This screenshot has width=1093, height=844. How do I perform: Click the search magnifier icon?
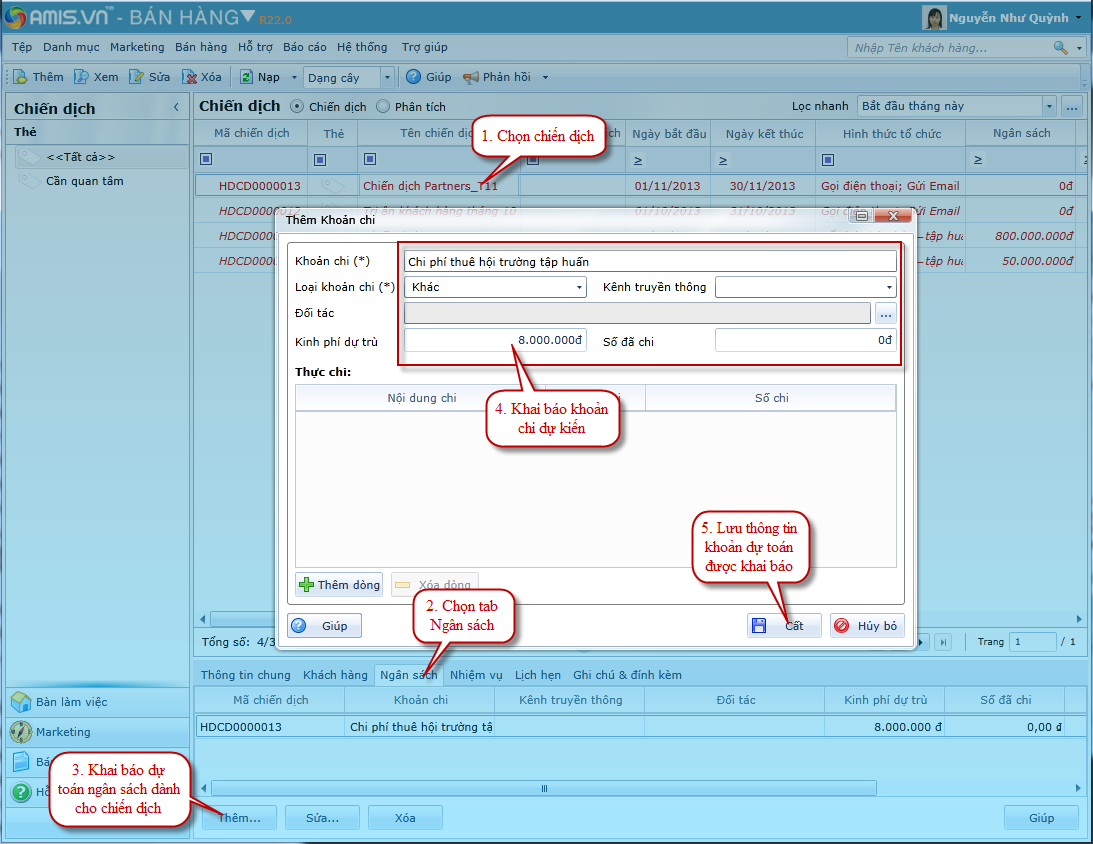click(1060, 48)
